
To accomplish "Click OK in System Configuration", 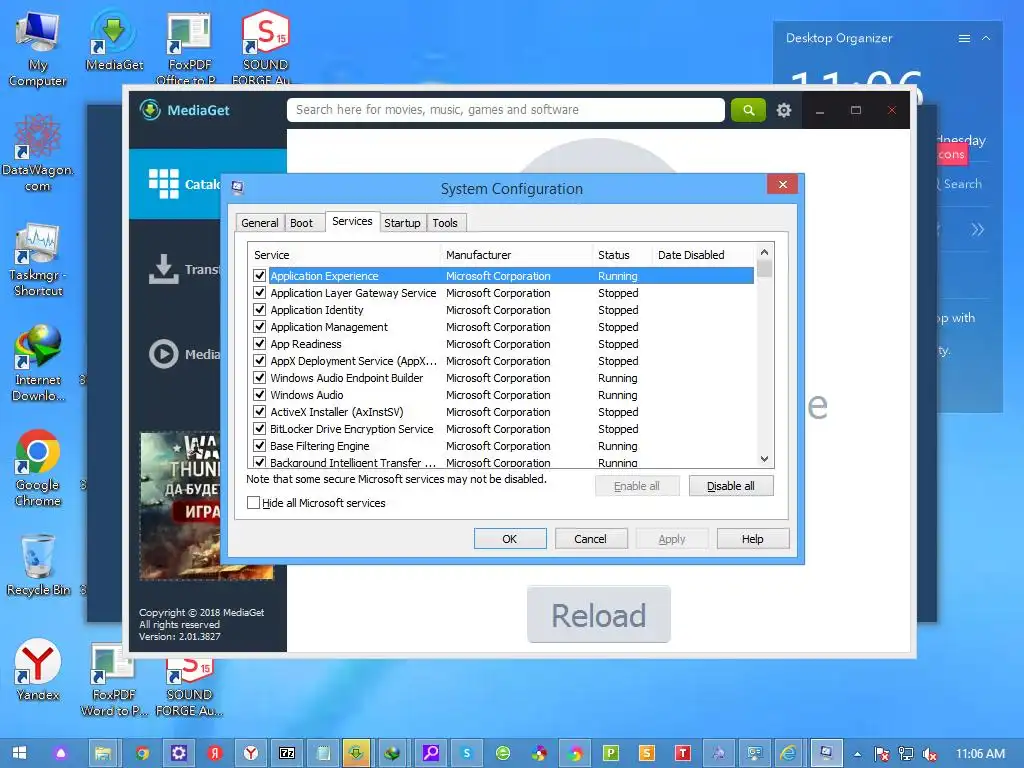I will click(x=509, y=539).
